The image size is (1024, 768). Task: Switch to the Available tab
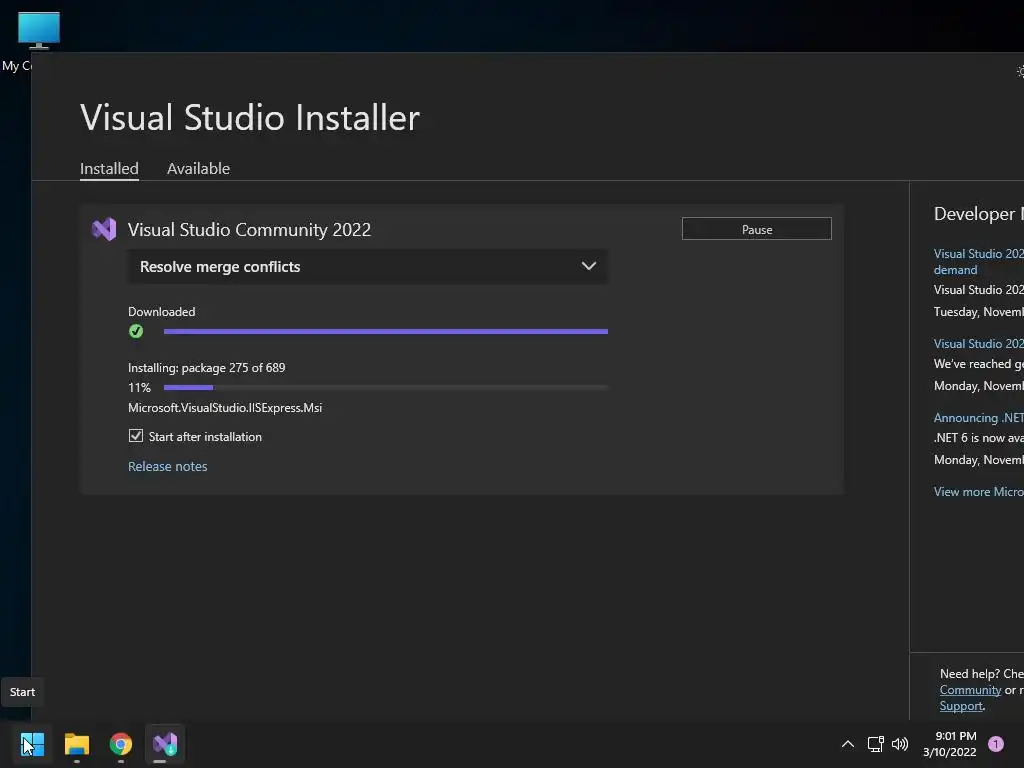pyautogui.click(x=199, y=168)
